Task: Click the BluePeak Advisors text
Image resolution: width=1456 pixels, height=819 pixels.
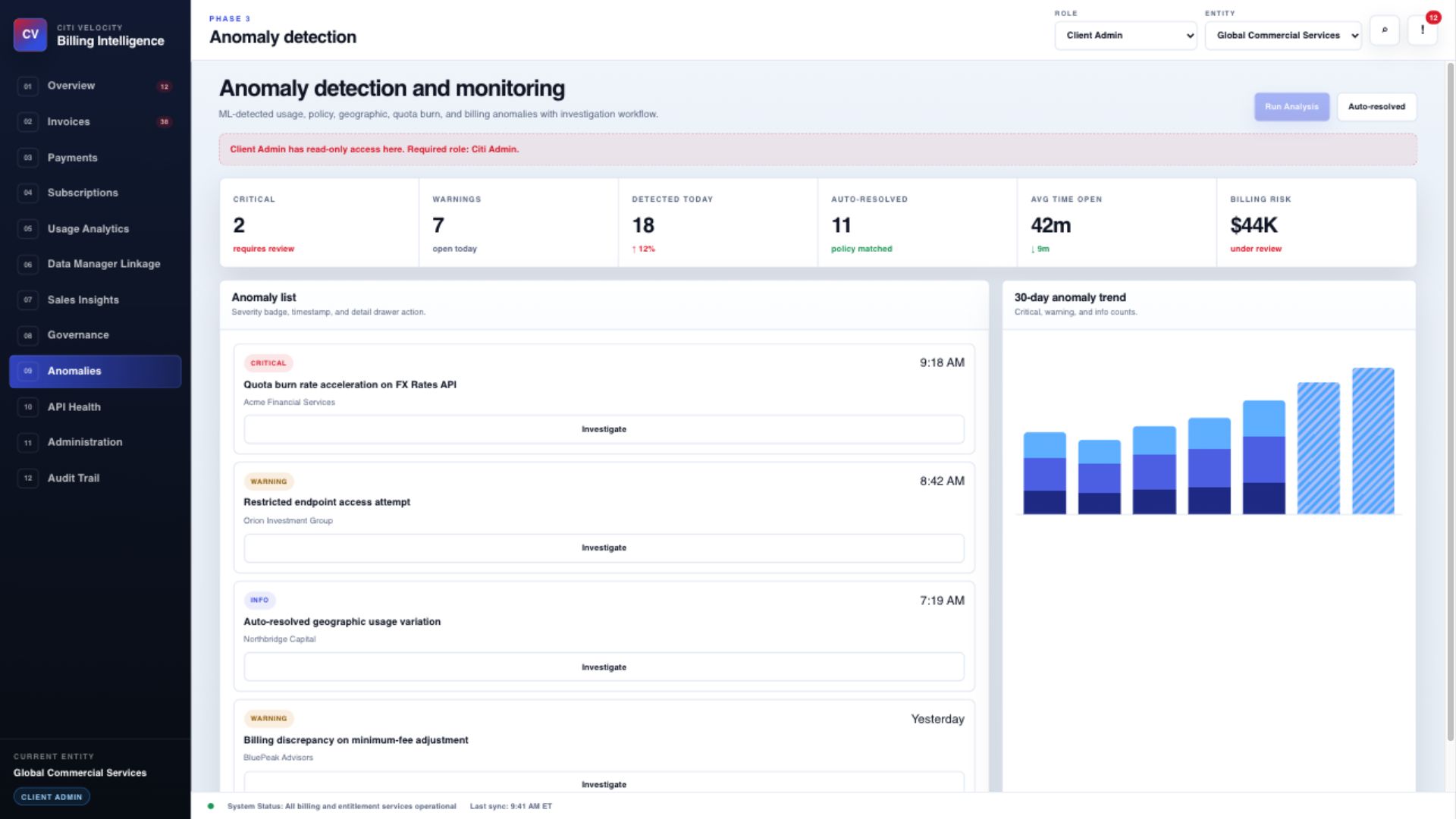Action: [278, 758]
